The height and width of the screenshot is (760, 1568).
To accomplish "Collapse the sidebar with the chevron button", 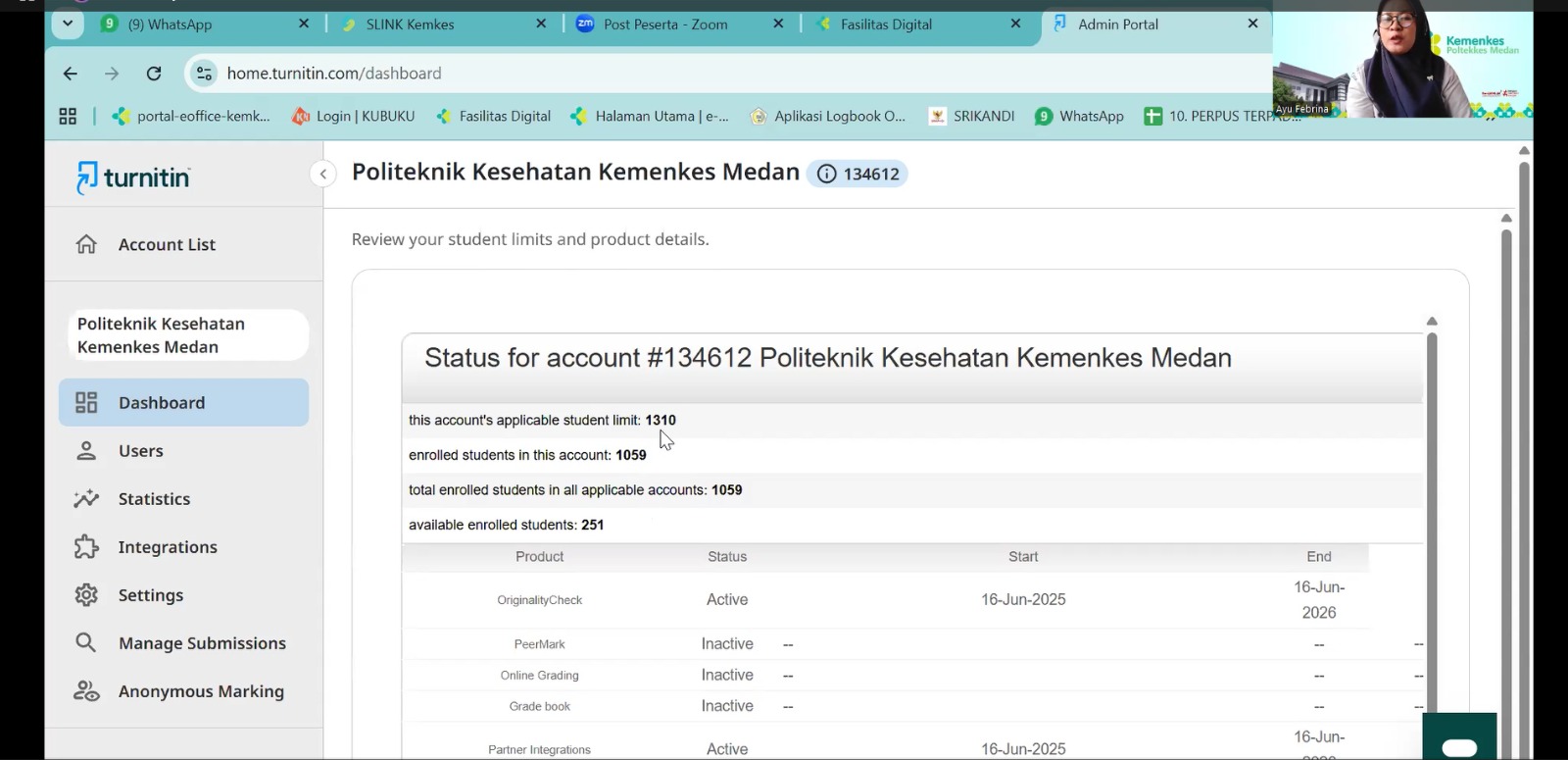I will click(322, 175).
